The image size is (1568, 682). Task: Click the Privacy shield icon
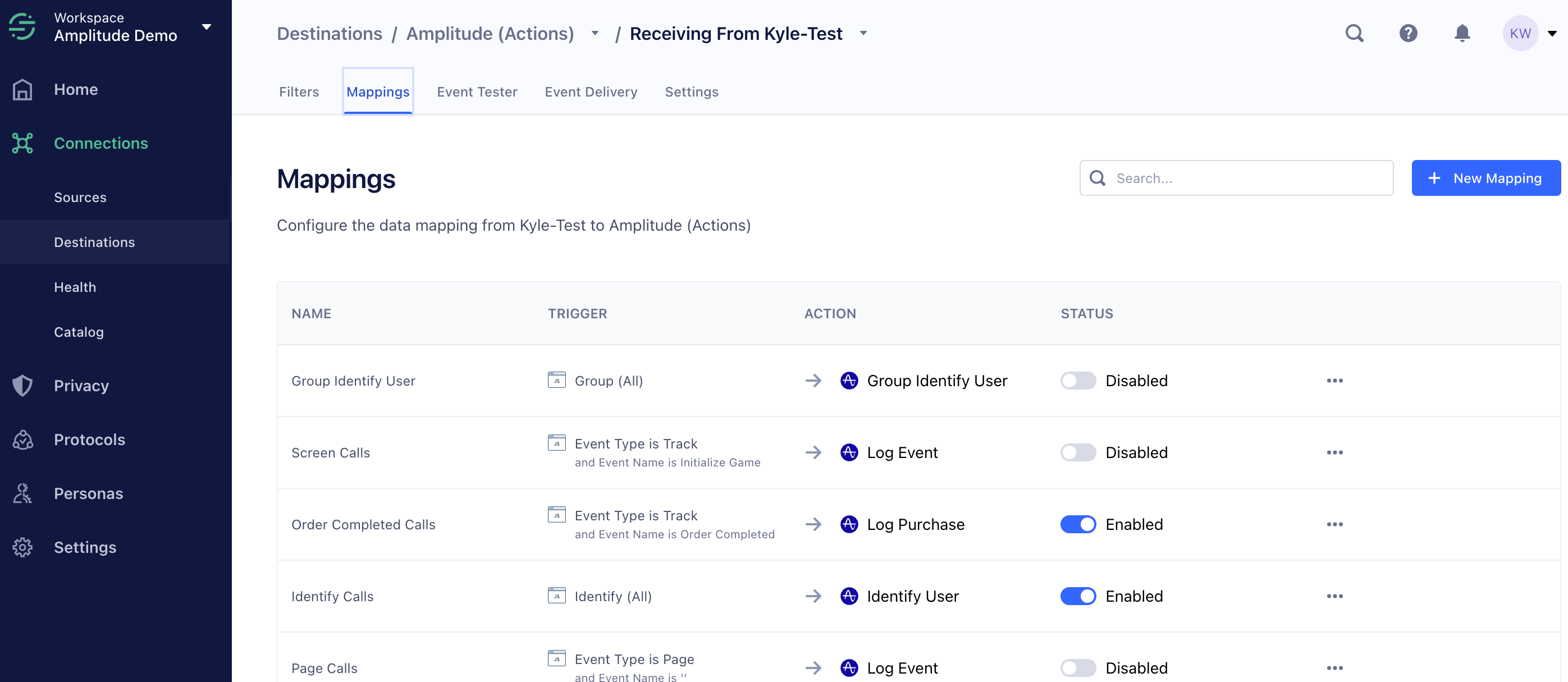point(22,385)
